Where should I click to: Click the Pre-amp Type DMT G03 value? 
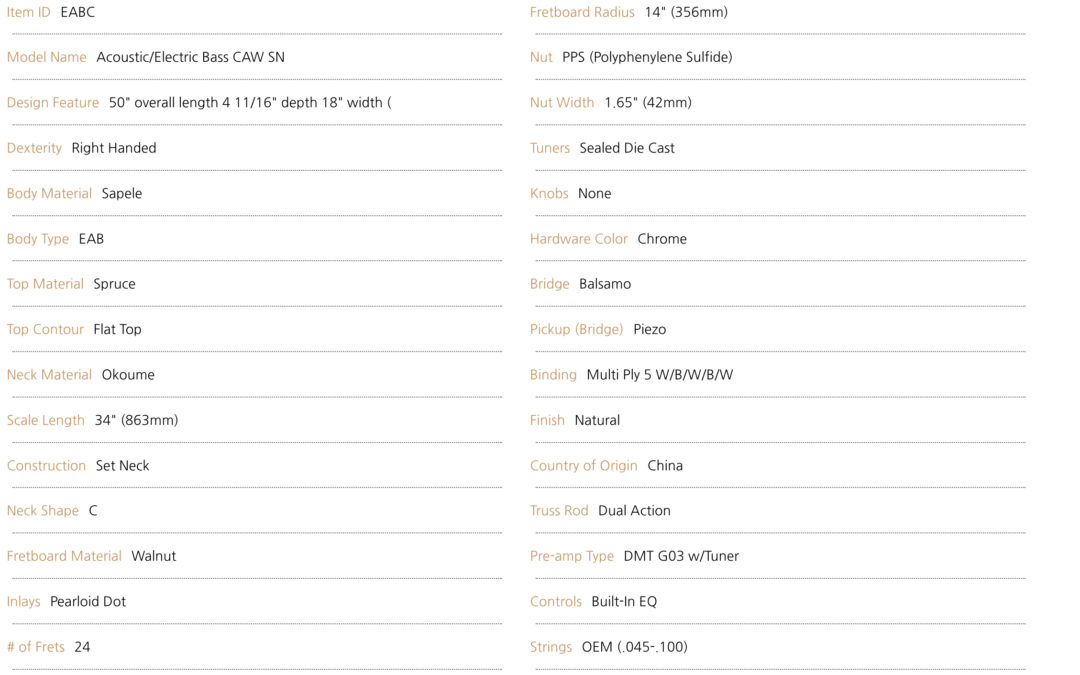pos(681,556)
